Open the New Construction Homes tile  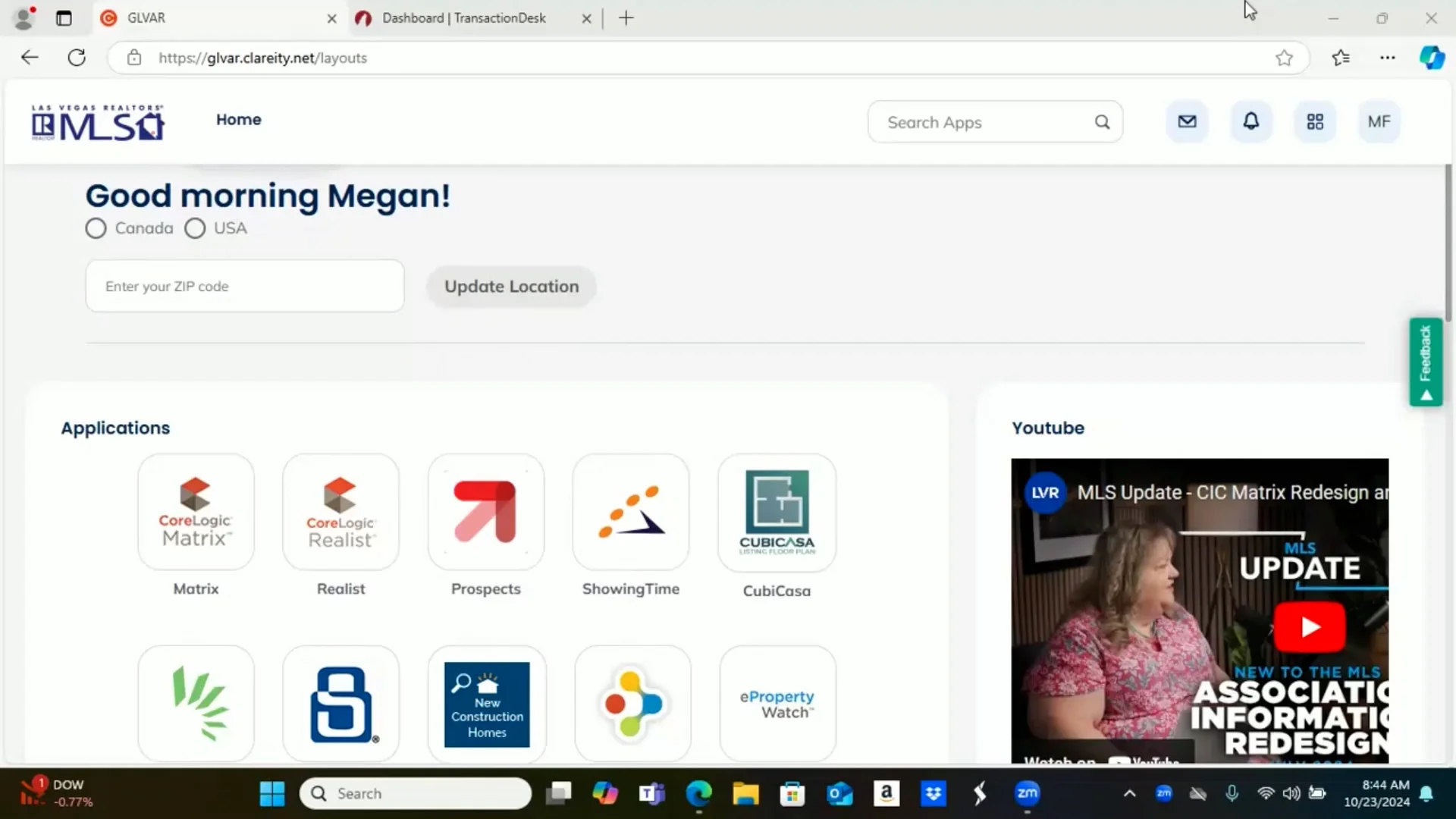pyautogui.click(x=487, y=704)
